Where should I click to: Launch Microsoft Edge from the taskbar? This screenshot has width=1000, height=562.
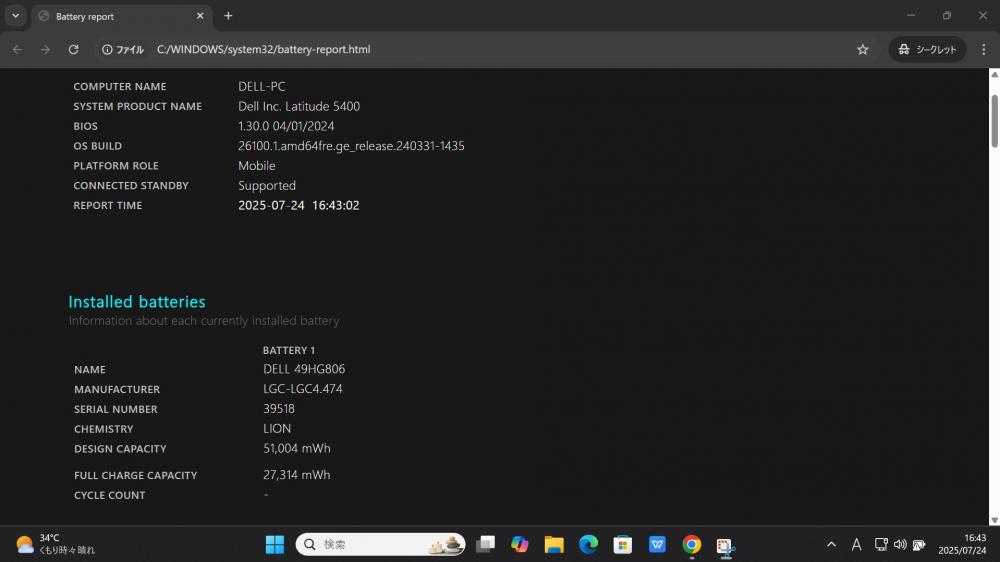(x=588, y=544)
